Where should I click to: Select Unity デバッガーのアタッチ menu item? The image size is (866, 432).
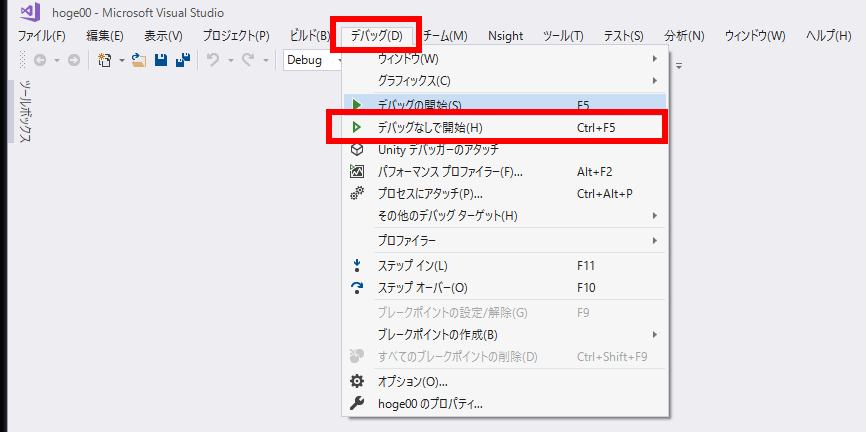pyautogui.click(x=505, y=149)
